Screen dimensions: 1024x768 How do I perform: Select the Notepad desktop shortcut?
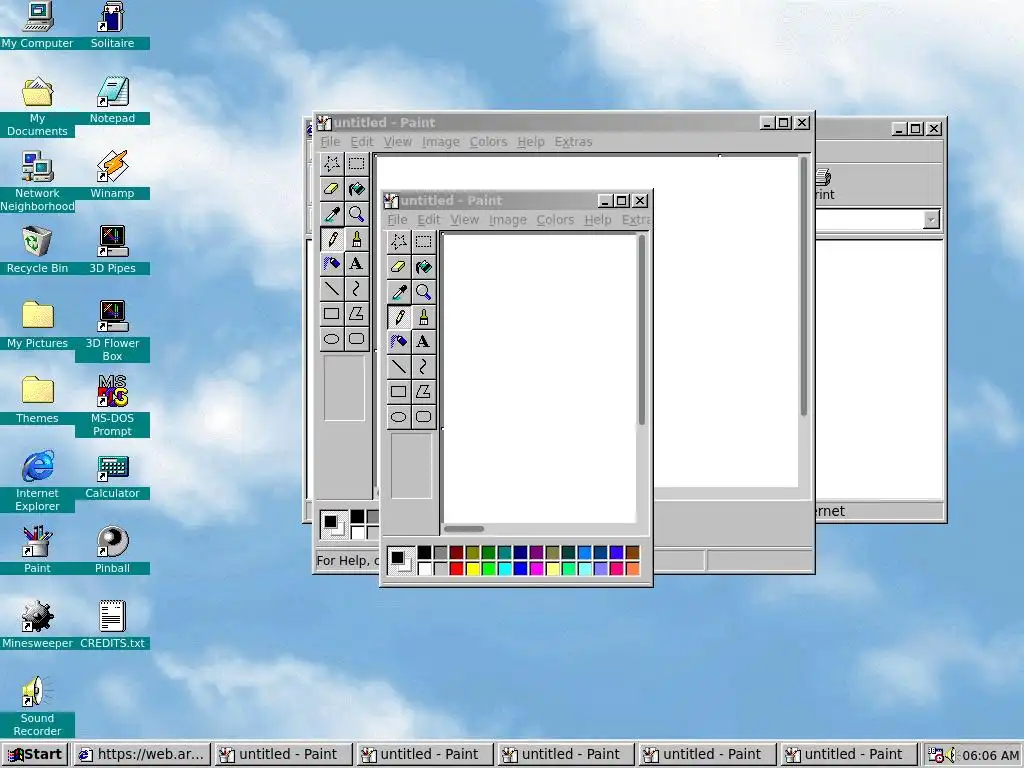click(x=112, y=99)
